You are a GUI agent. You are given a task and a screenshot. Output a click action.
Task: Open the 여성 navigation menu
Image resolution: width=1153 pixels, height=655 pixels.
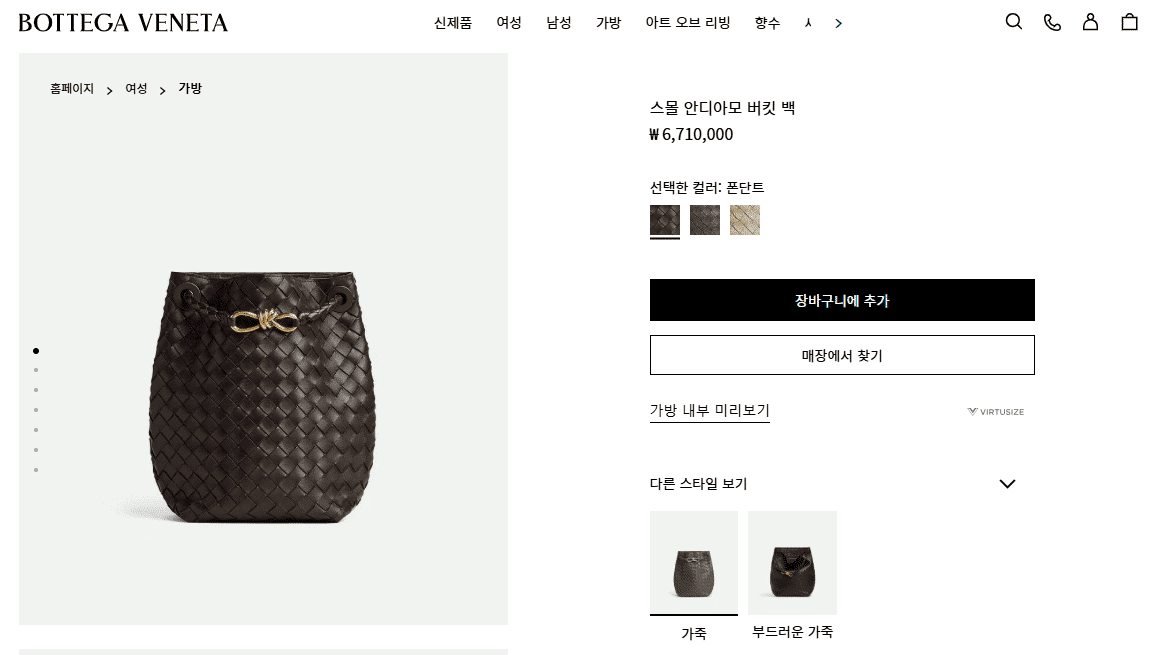click(509, 23)
